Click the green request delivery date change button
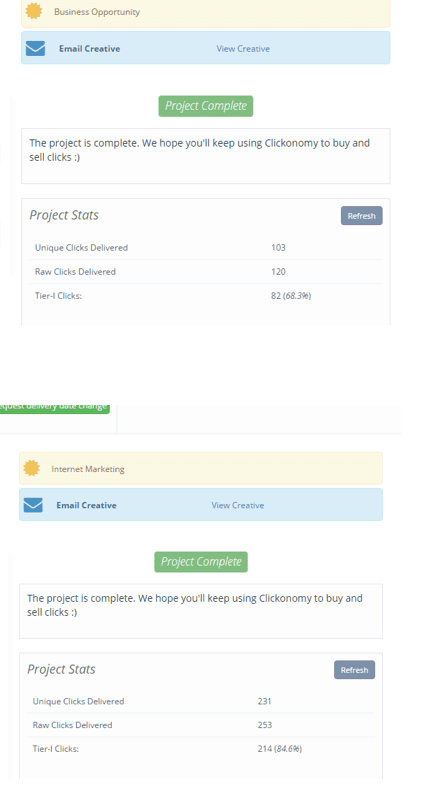 pyautogui.click(x=54, y=407)
